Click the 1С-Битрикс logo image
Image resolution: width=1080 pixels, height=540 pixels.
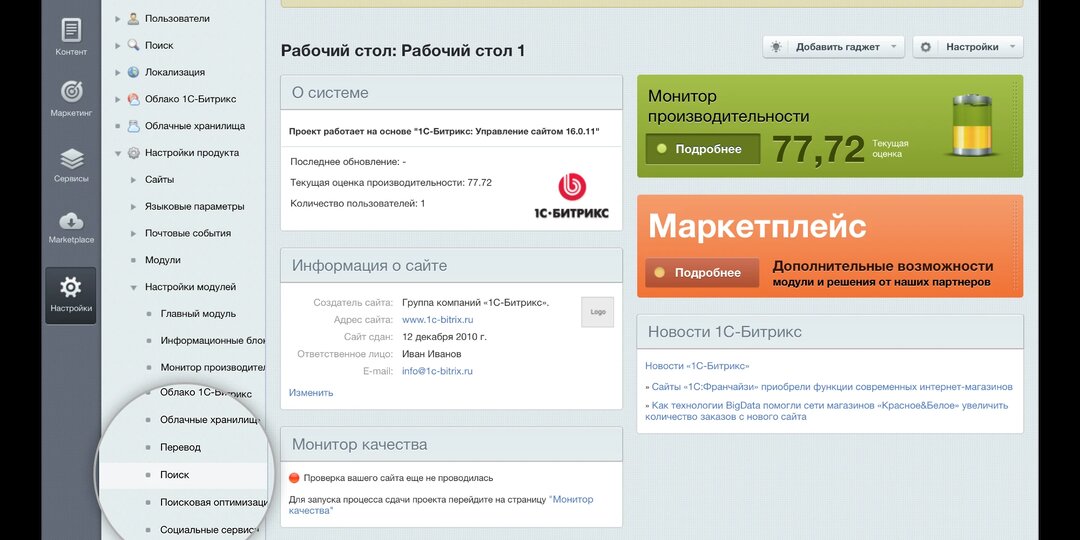click(572, 196)
